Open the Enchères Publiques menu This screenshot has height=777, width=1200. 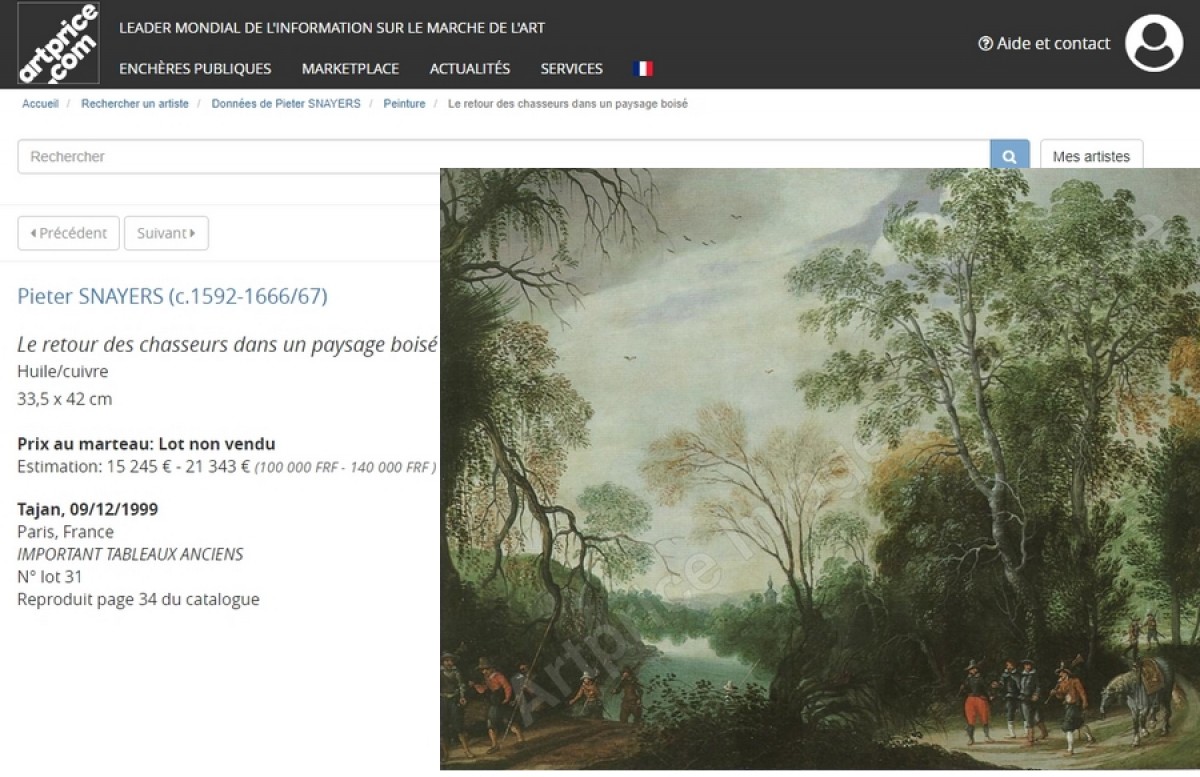[x=195, y=69]
